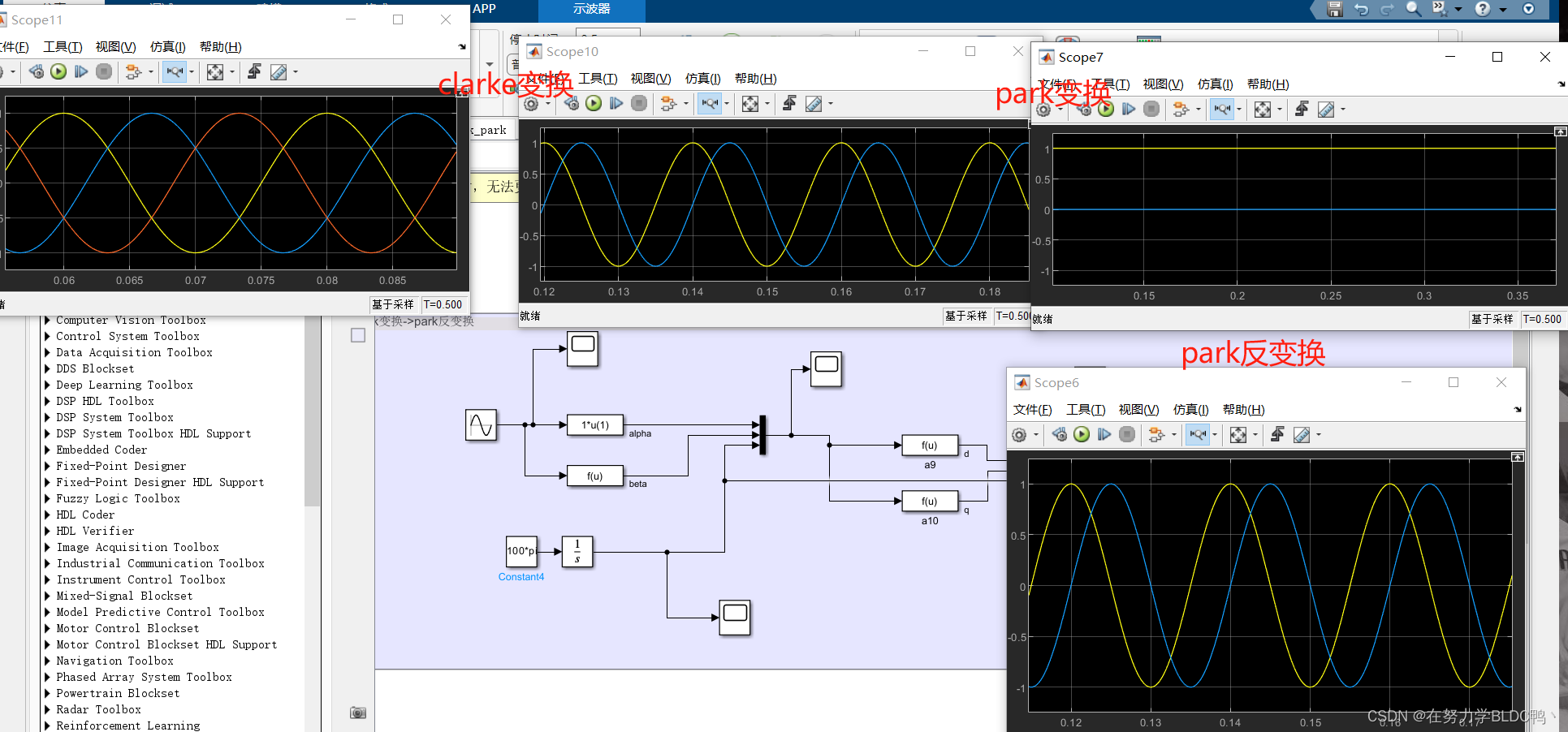Toggle zoom tool in Scope6
The image size is (1568, 732).
pos(1198,435)
